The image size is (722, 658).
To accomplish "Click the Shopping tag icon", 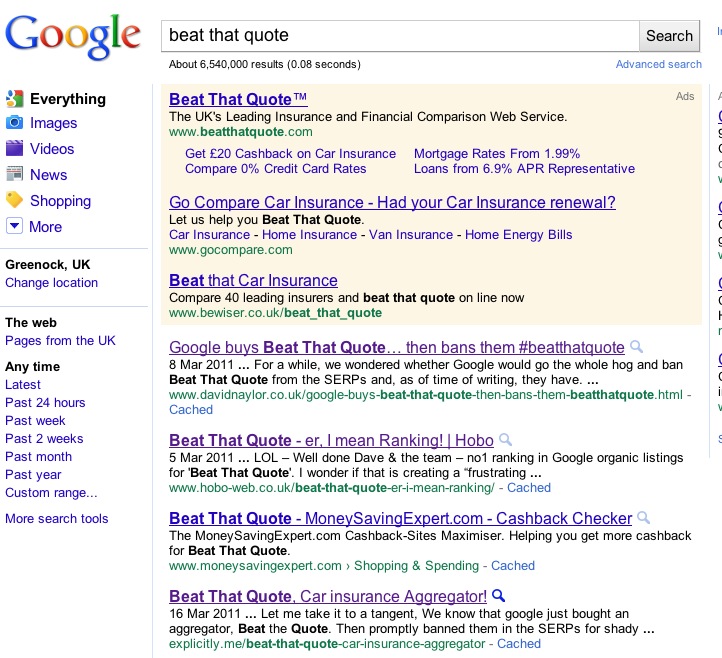I will pyautogui.click(x=14, y=200).
